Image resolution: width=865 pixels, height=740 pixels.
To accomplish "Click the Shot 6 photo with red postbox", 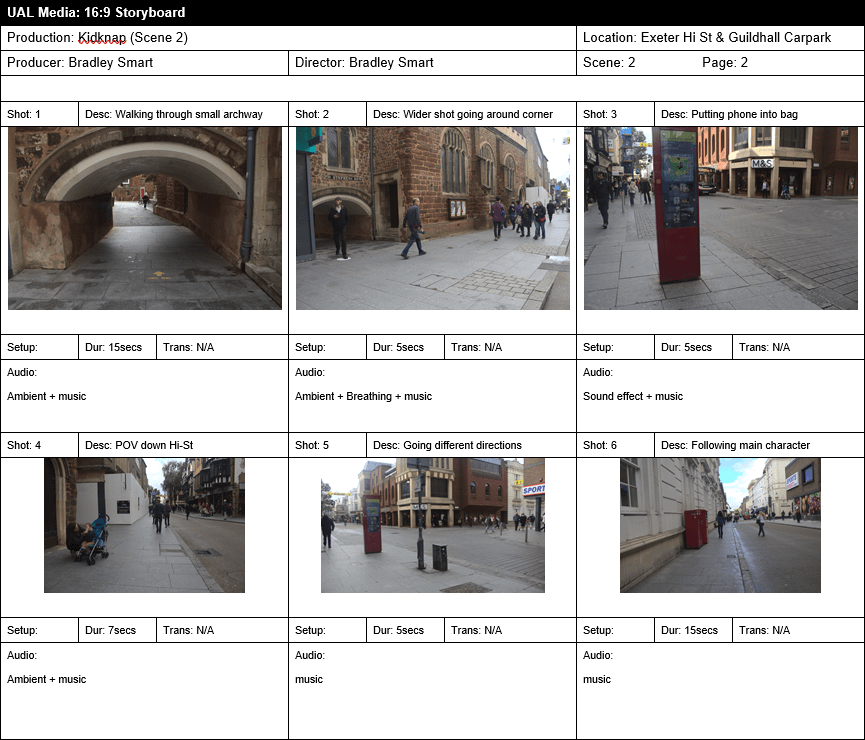I will tap(720, 525).
